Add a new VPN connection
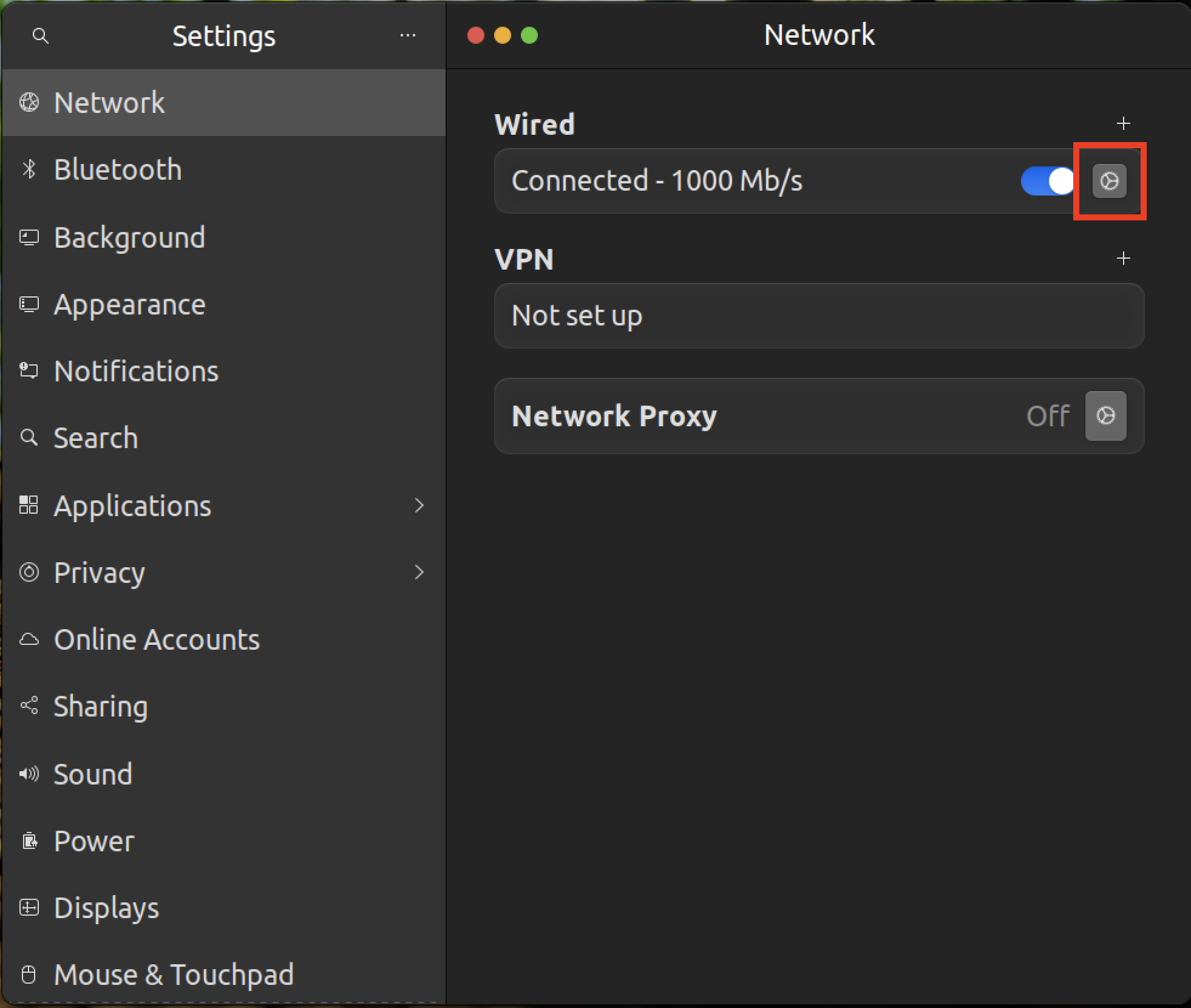 point(1123,259)
